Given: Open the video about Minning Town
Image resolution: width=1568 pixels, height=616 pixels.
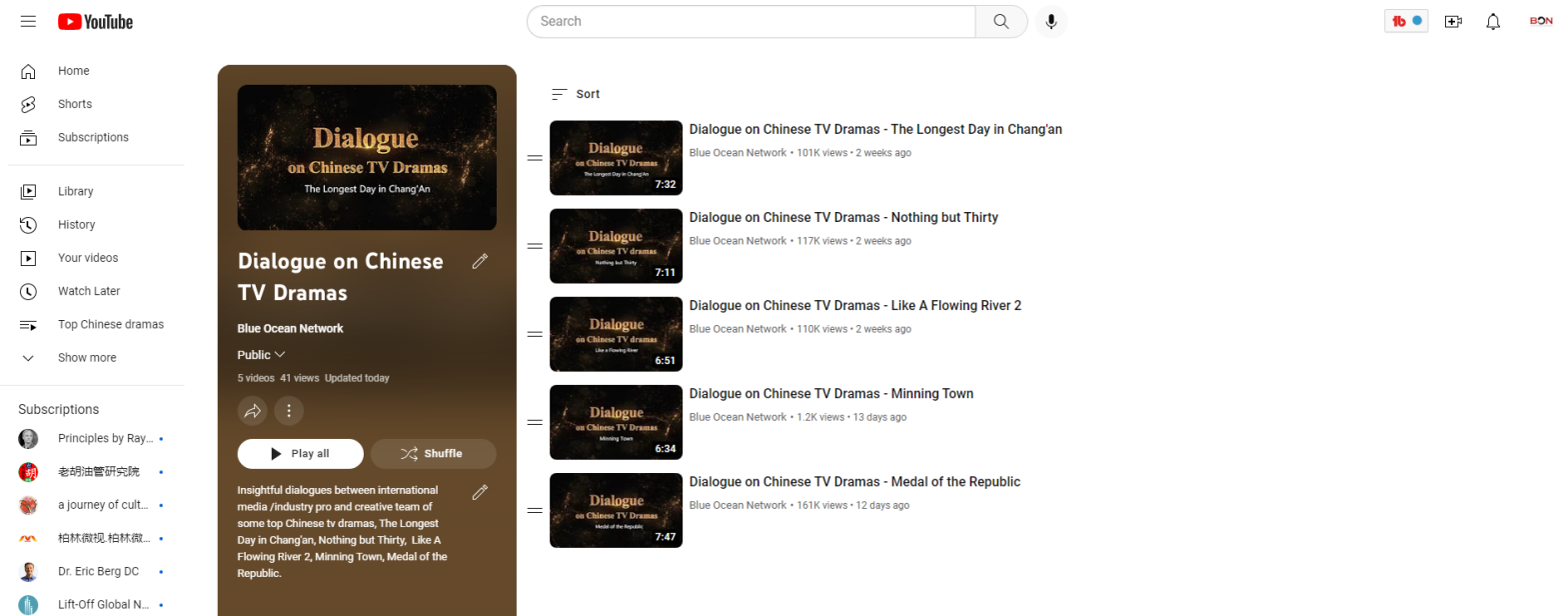Looking at the screenshot, I should (831, 393).
